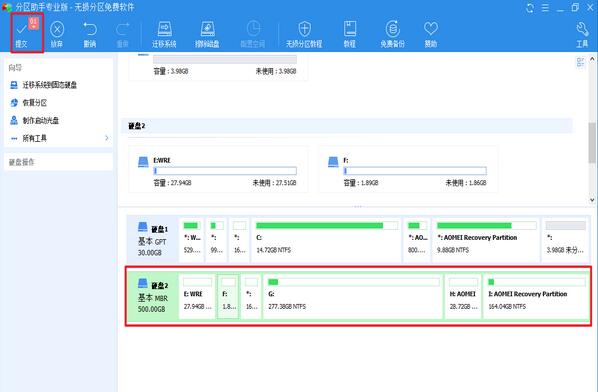Image resolution: width=598 pixels, height=392 pixels.
Task: Select the E:WRE partition card
Action: click(x=219, y=169)
